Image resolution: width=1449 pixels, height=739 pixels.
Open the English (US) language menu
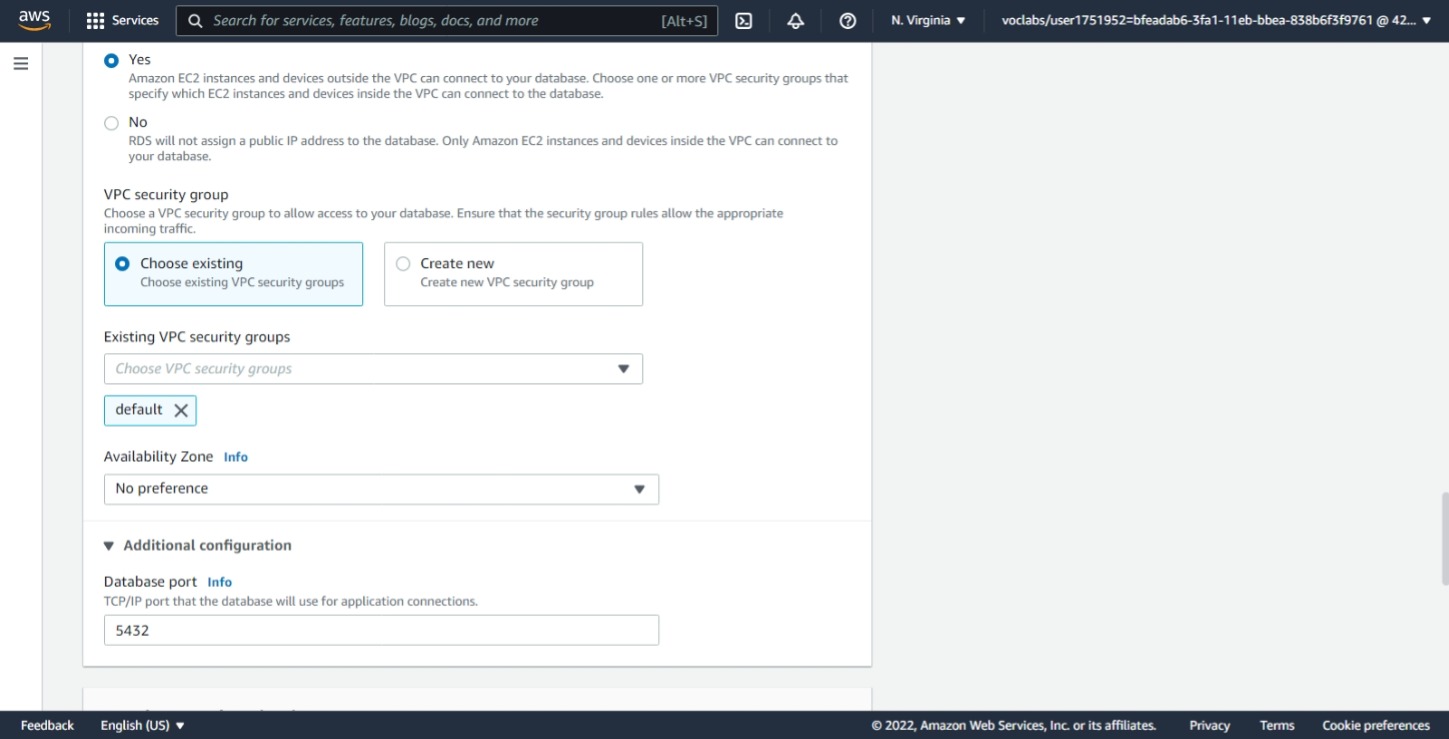coord(142,725)
